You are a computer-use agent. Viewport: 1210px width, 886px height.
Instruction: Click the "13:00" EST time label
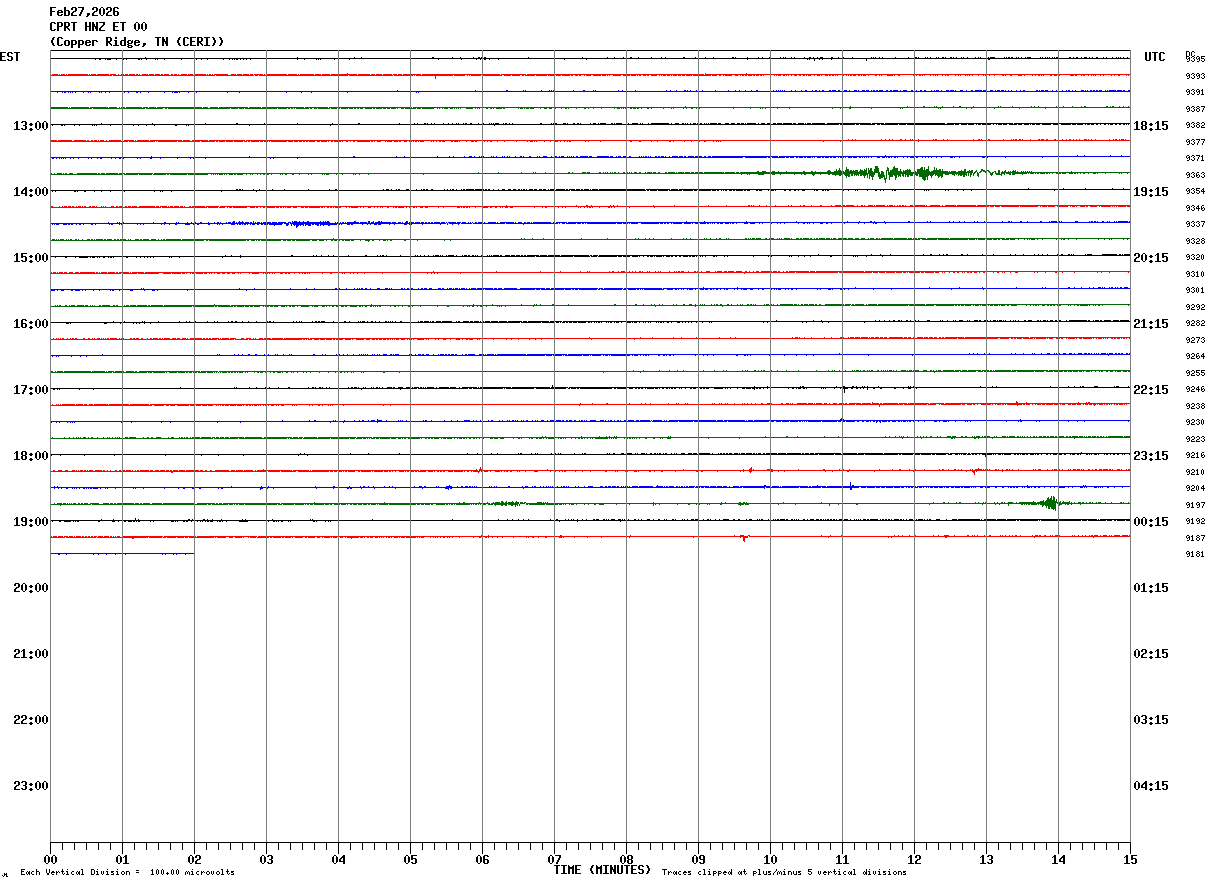pyautogui.click(x=30, y=126)
